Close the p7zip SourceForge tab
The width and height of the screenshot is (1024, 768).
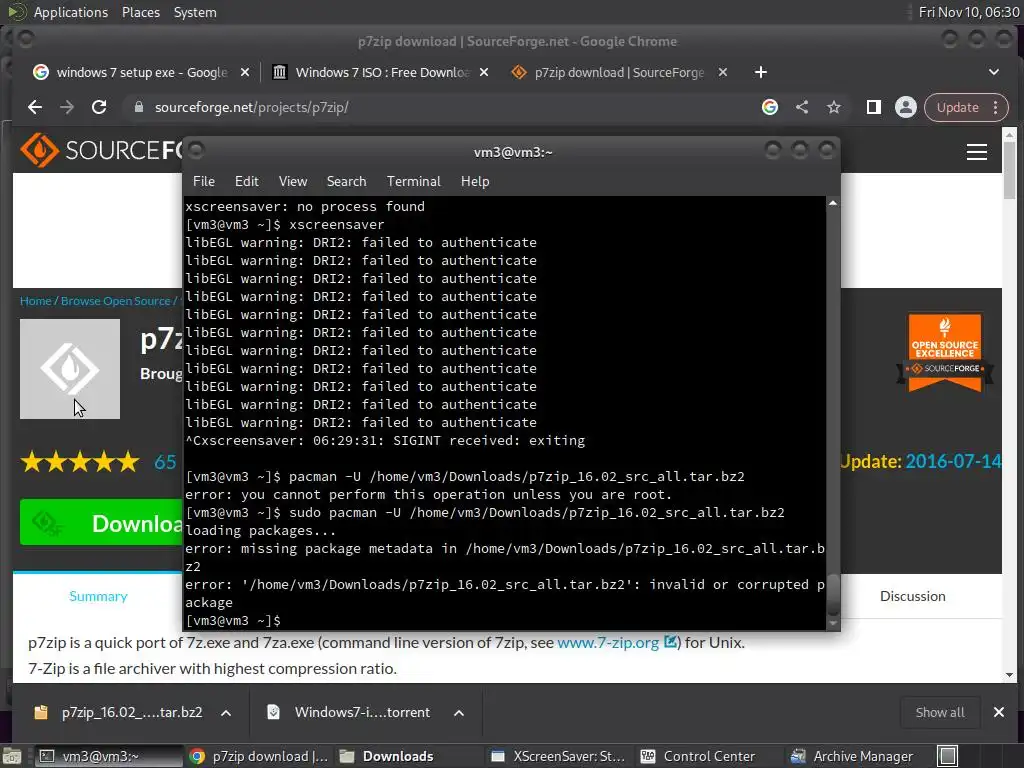point(723,72)
